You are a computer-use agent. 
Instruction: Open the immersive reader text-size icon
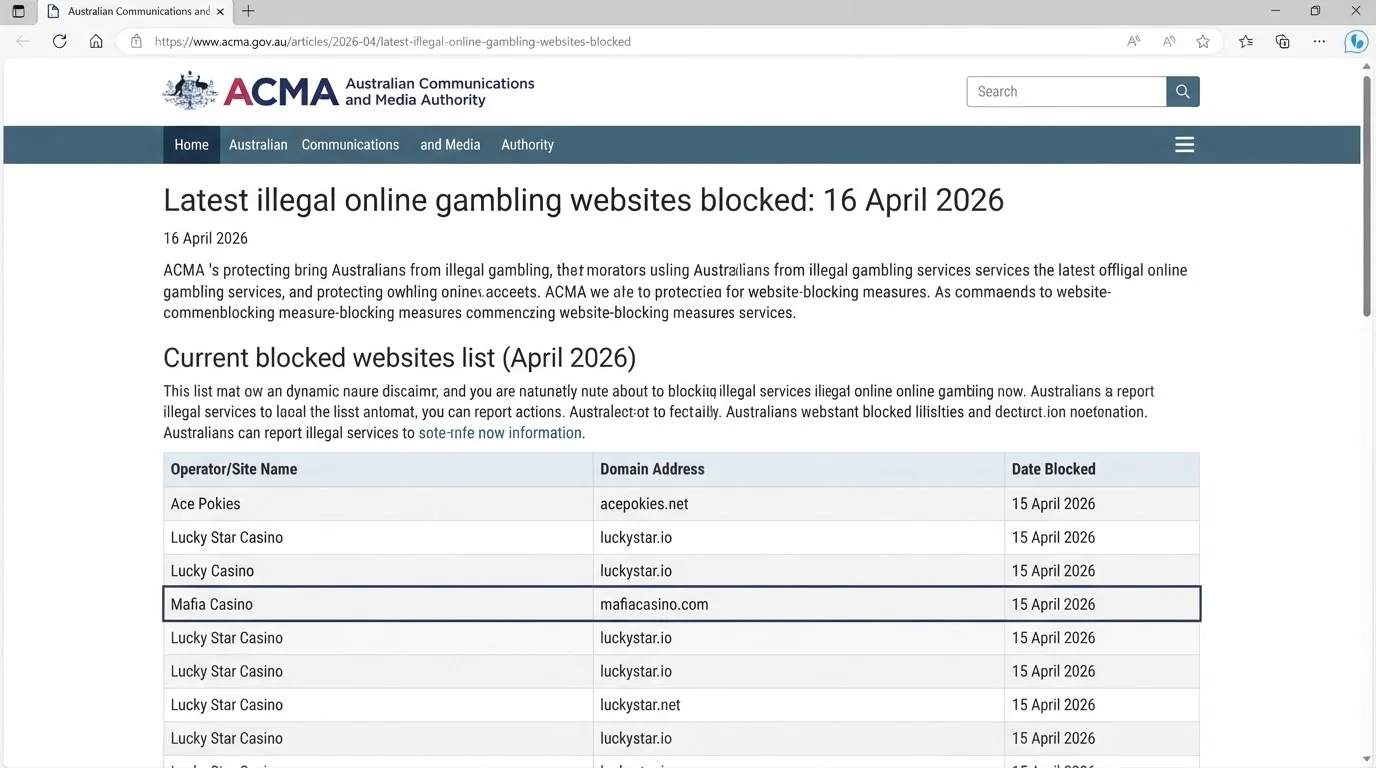point(1169,41)
